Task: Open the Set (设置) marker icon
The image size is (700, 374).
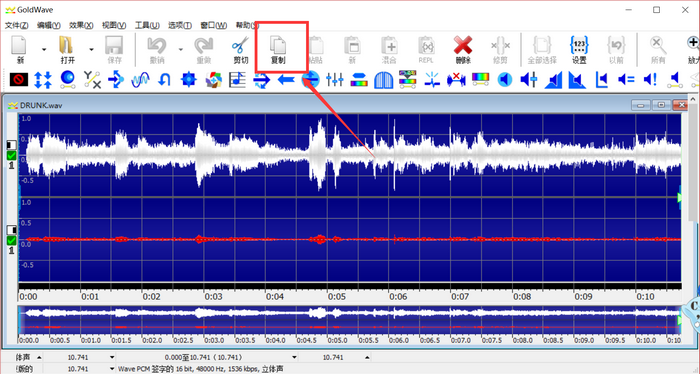Action: [x=579, y=49]
